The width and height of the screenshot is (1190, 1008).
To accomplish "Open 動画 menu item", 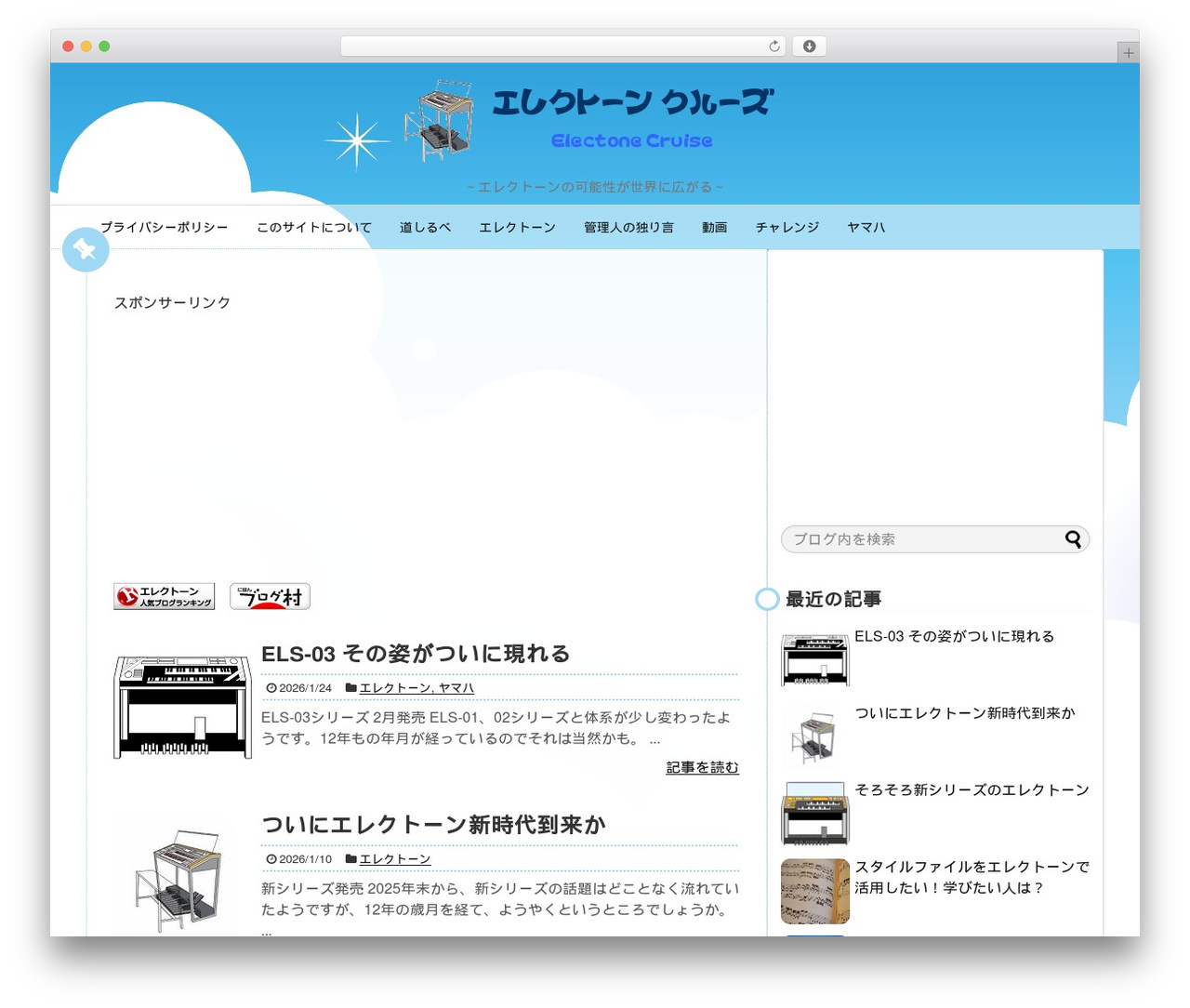I will [714, 227].
